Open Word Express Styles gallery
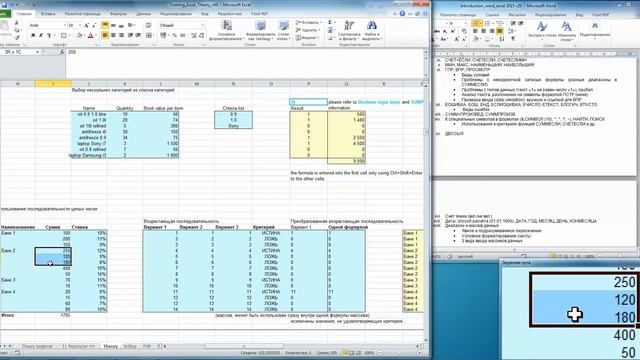The width and height of the screenshot is (640, 360). (x=542, y=30)
